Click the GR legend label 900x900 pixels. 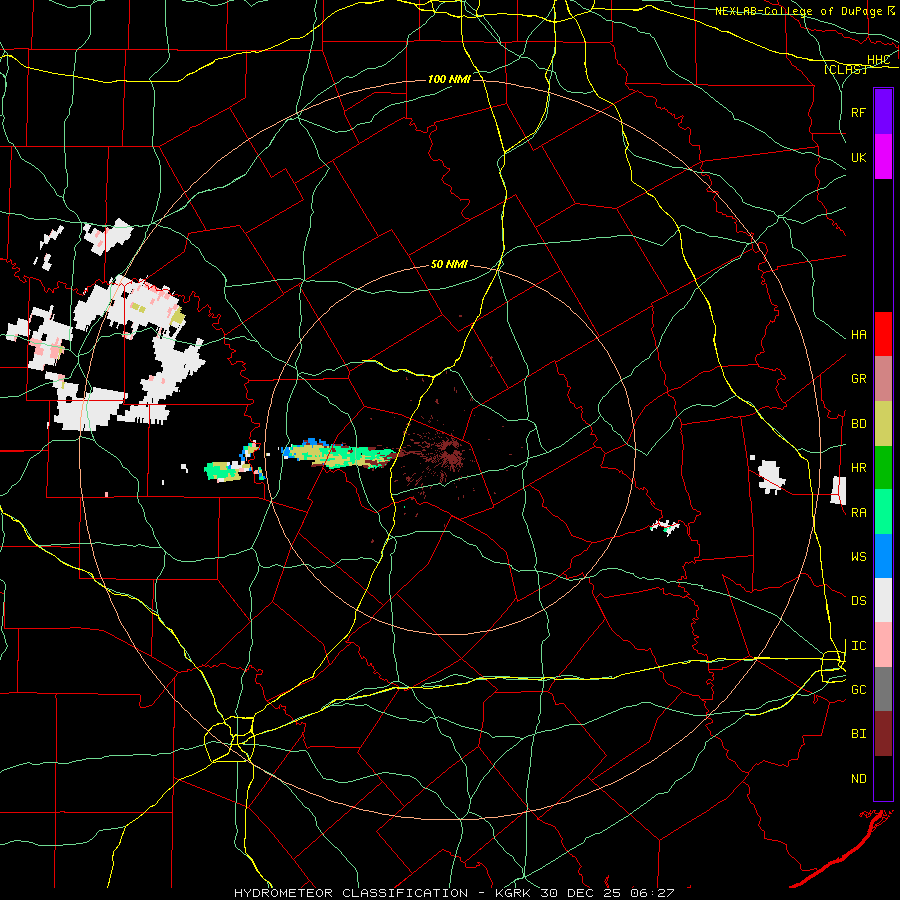[858, 379]
